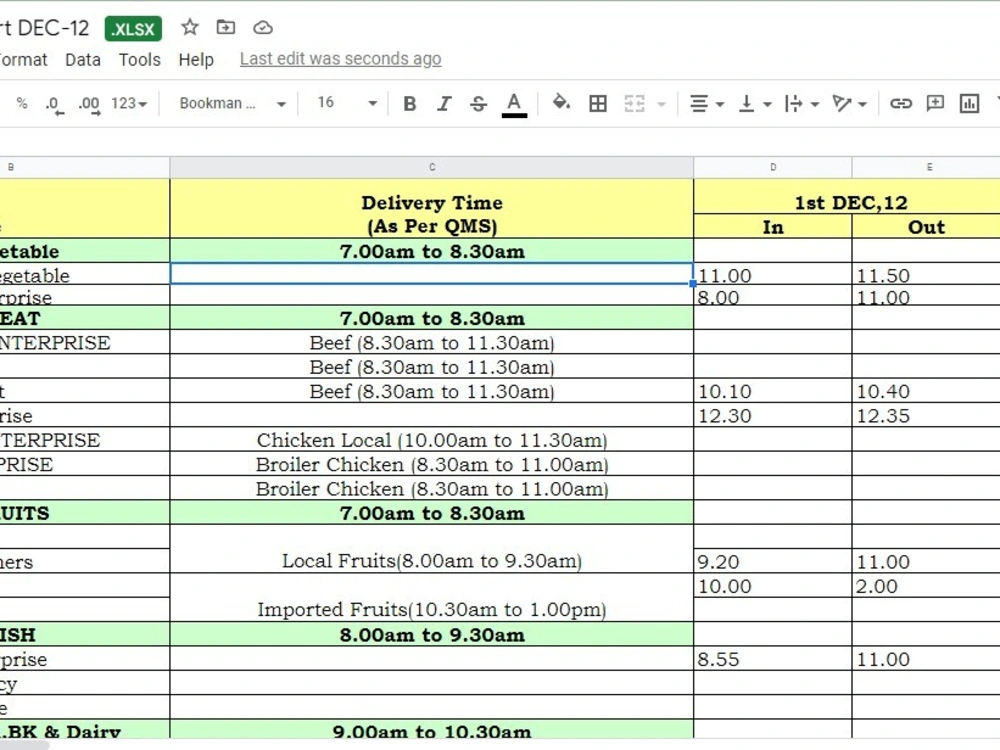Viewport: 1000px width, 750px height.
Task: Expand the merge cells options arrow
Action: 661,104
